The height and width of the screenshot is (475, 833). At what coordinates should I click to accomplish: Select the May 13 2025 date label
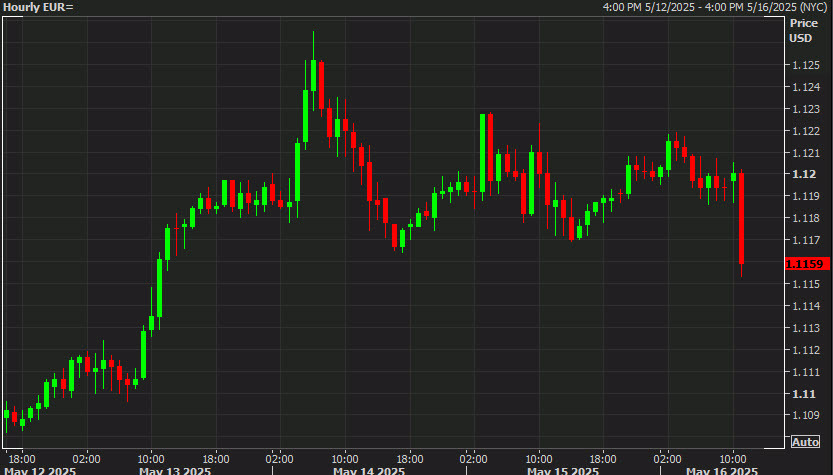pyautogui.click(x=175, y=471)
